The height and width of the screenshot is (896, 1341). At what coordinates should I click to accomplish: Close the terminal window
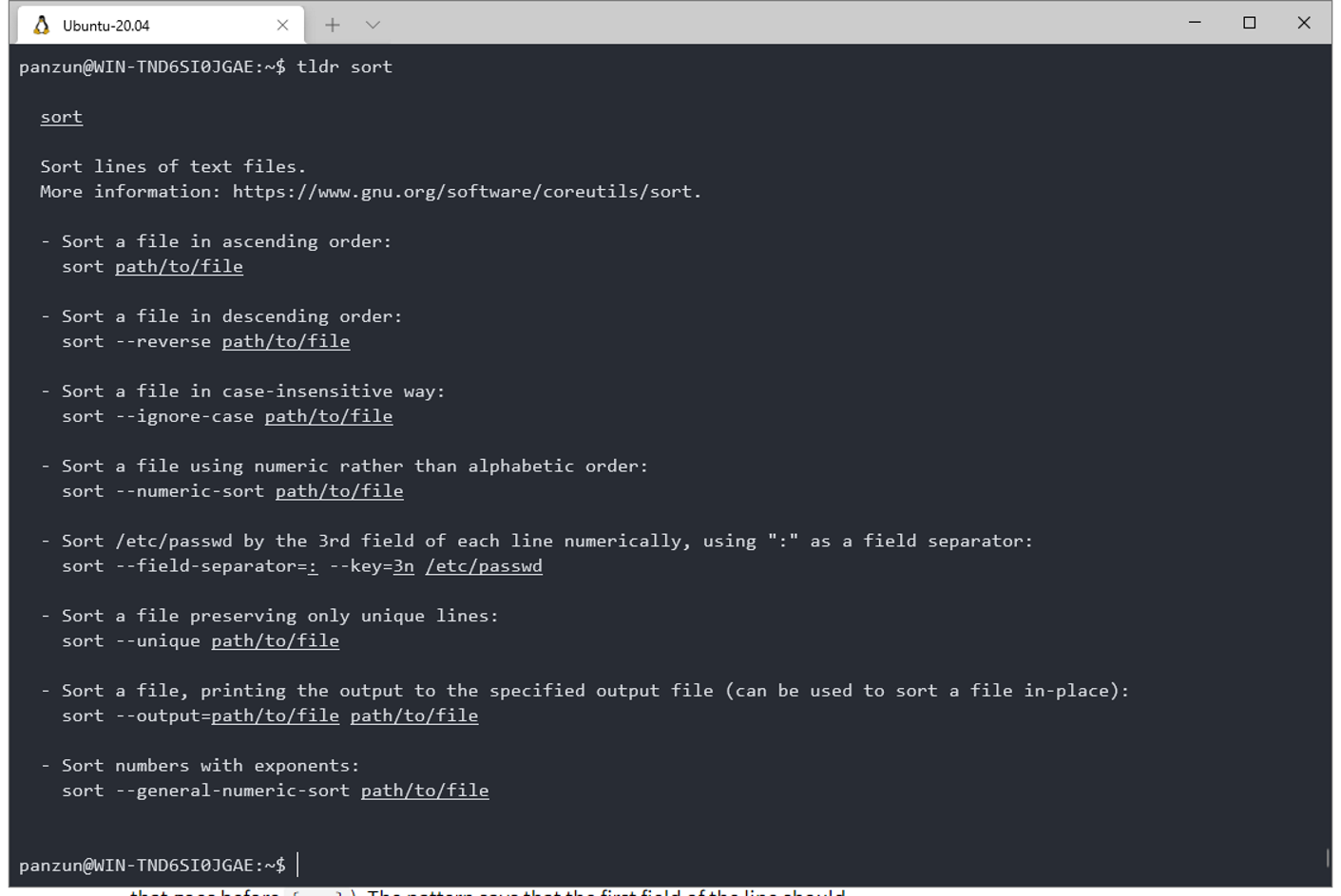(1303, 23)
